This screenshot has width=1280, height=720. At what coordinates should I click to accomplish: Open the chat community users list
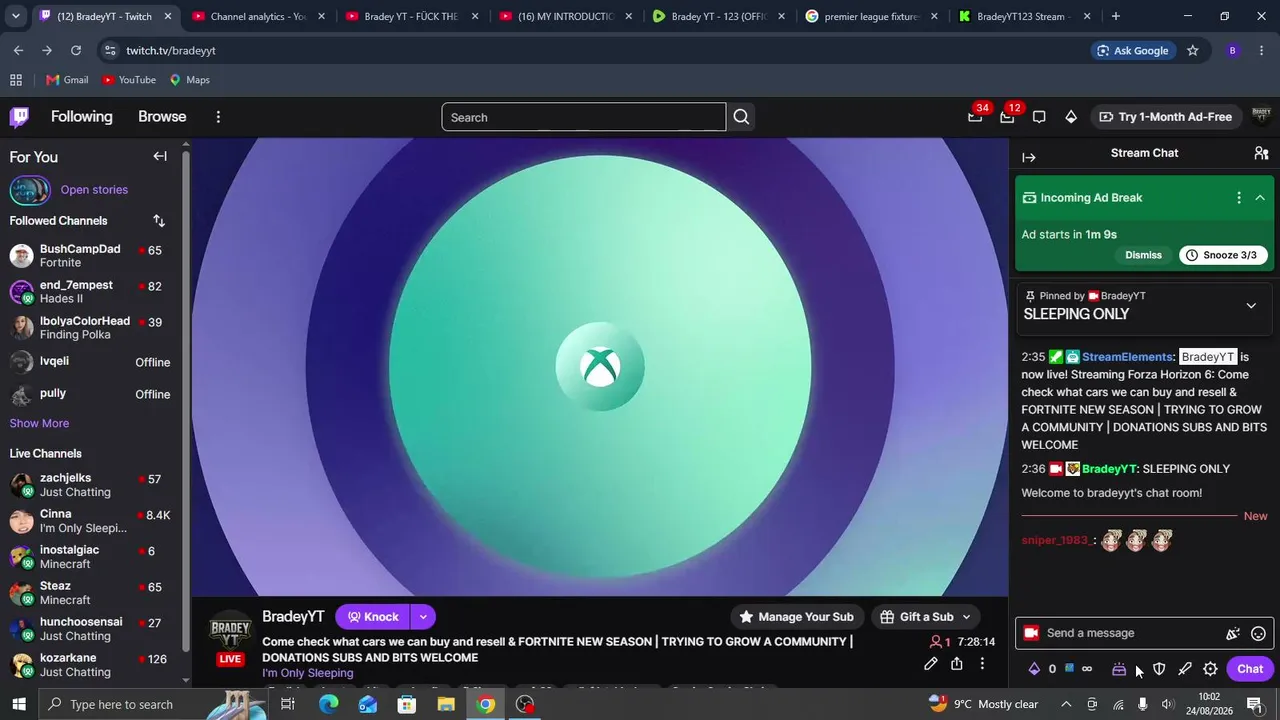click(x=1261, y=153)
